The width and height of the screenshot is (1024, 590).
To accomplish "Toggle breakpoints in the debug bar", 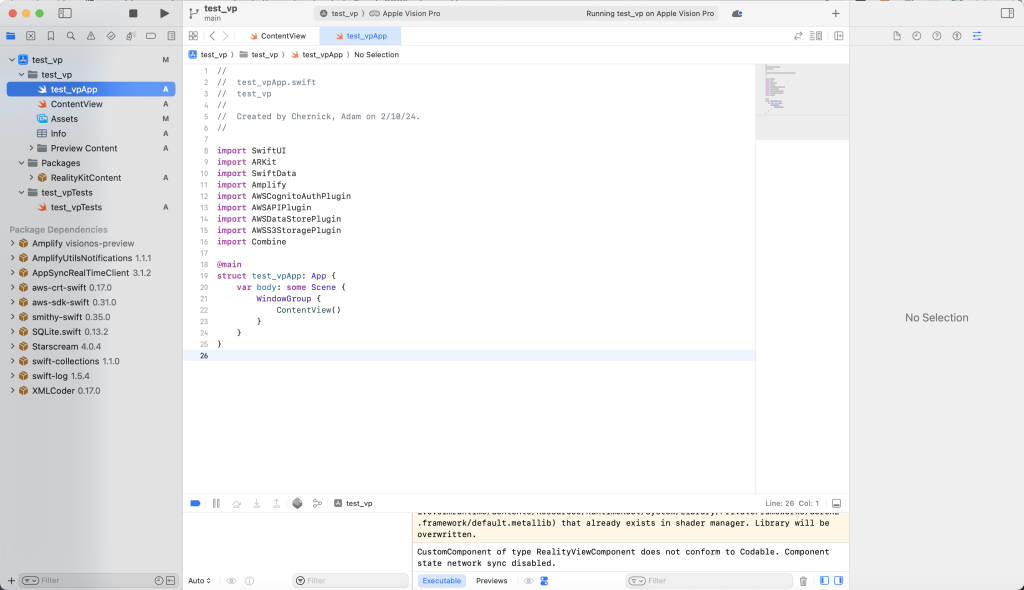I will pos(196,503).
